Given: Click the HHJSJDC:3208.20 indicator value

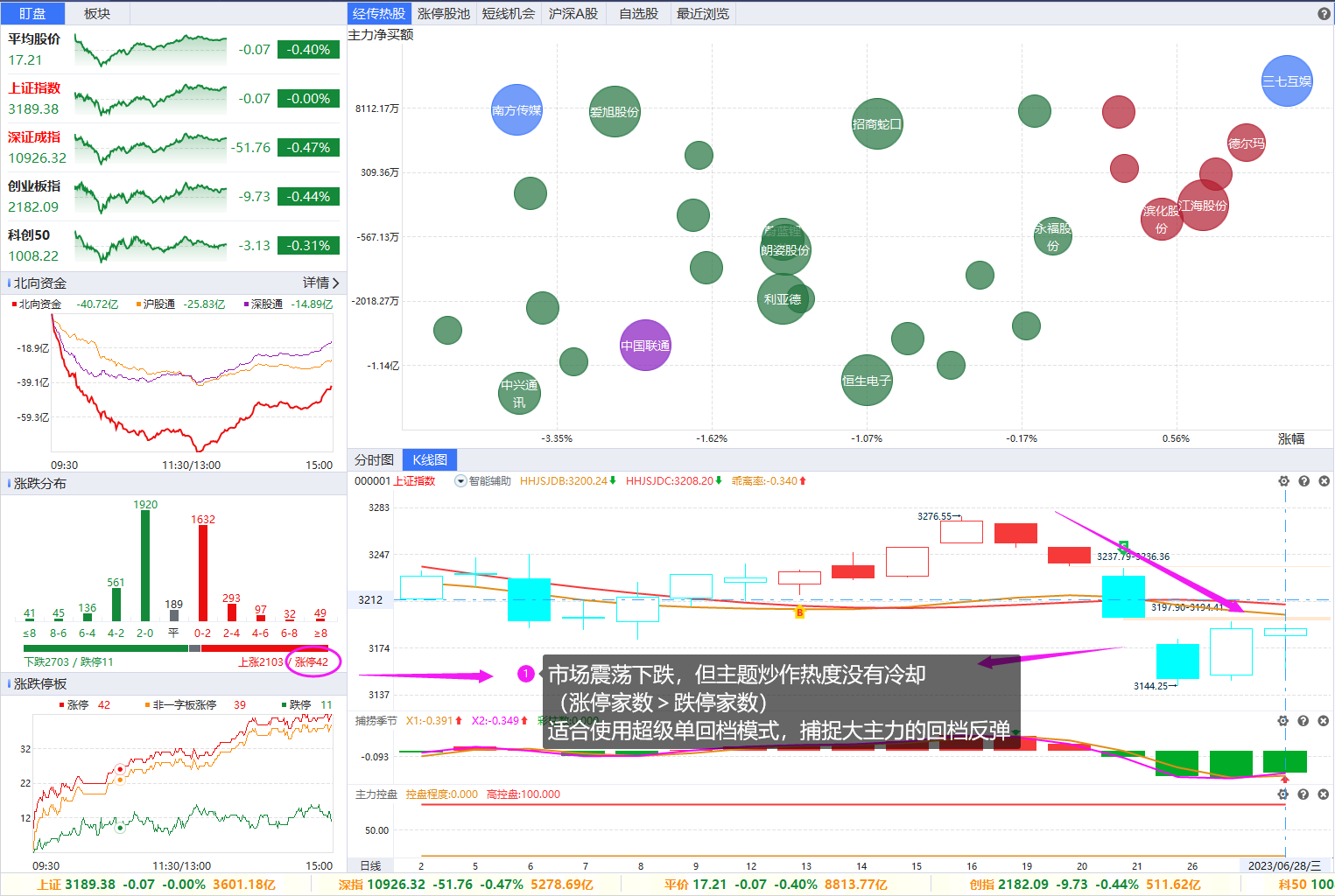Looking at the screenshot, I should point(674,481).
